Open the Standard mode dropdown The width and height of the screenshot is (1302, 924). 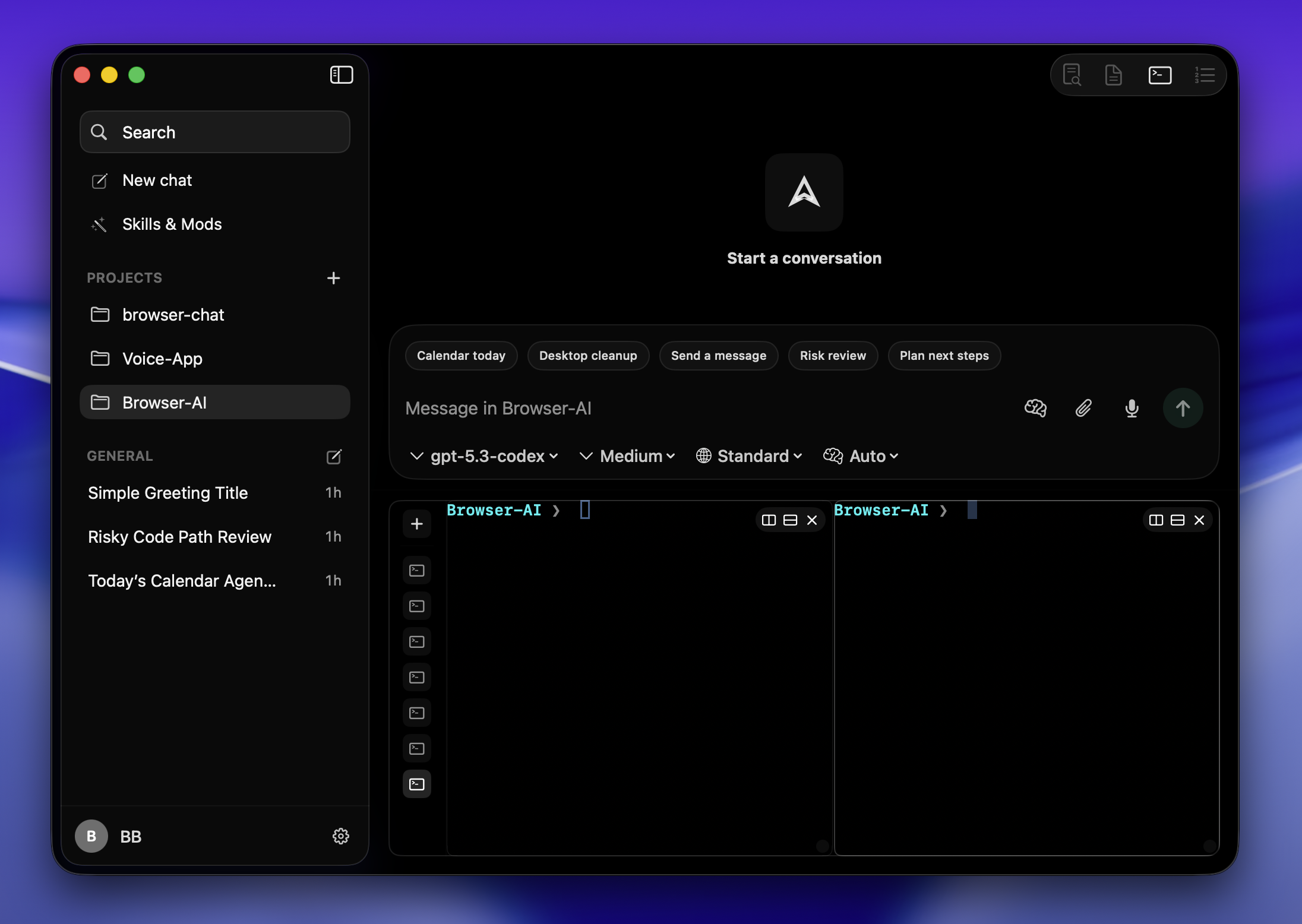(751, 456)
